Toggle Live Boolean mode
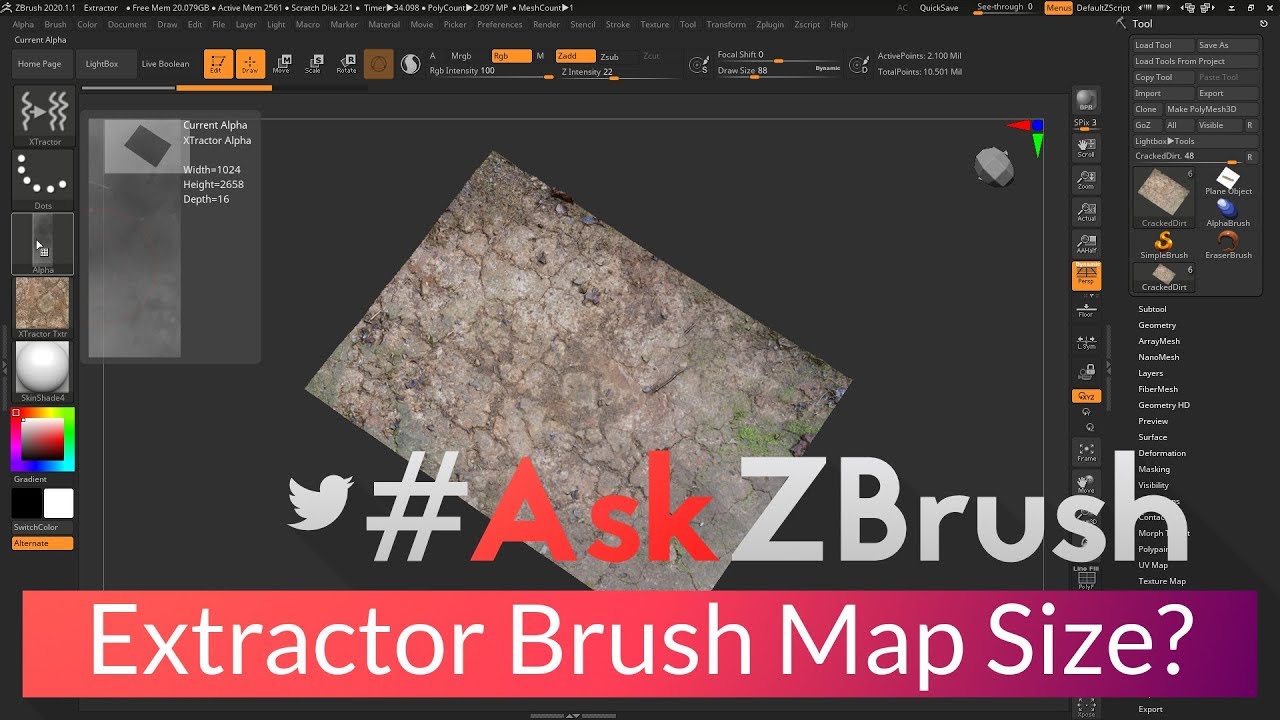The width and height of the screenshot is (1280, 720). click(x=165, y=64)
